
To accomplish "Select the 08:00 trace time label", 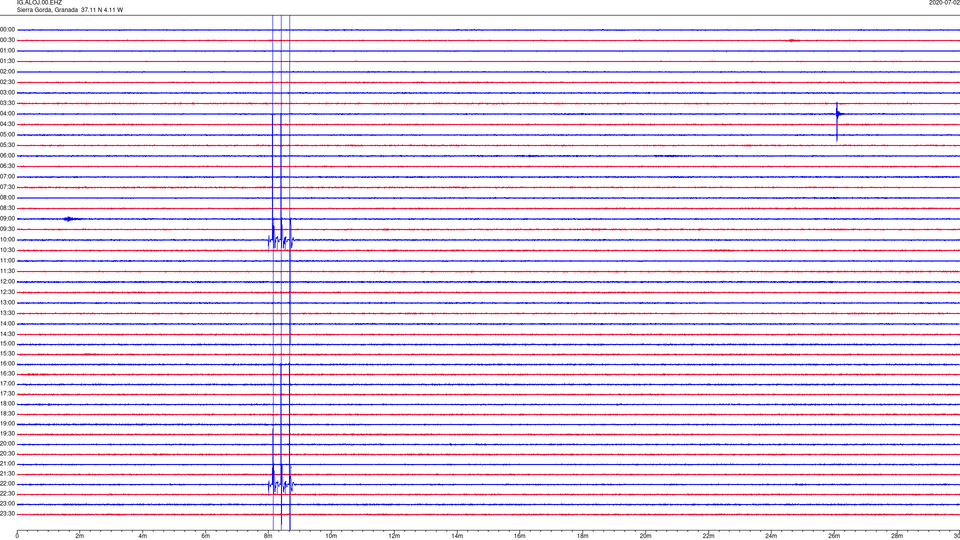I will coord(8,198).
